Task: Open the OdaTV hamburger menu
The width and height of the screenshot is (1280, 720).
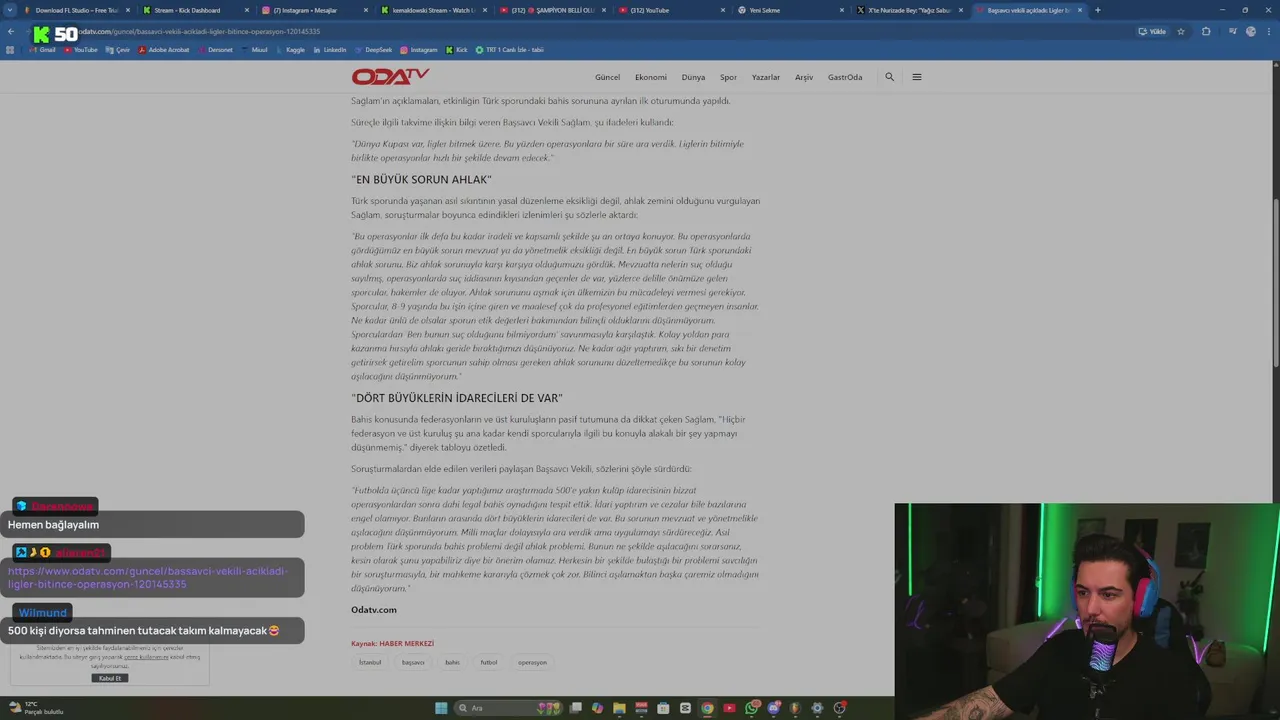Action: (x=917, y=77)
